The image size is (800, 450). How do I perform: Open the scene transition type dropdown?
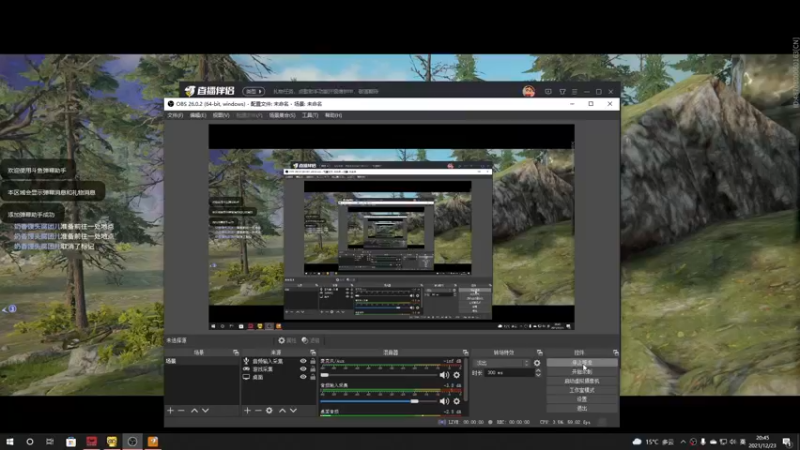click(x=502, y=363)
